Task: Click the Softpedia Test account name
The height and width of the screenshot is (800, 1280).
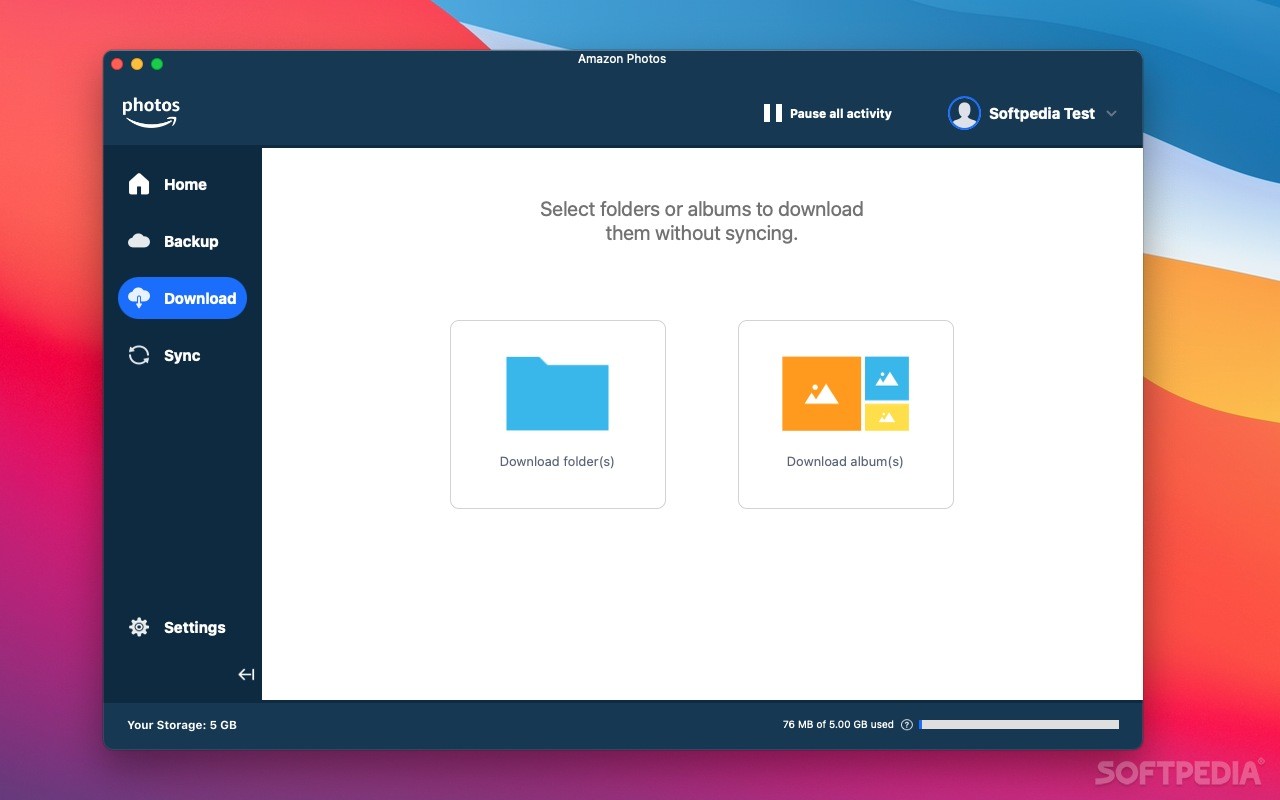Action: [1042, 113]
